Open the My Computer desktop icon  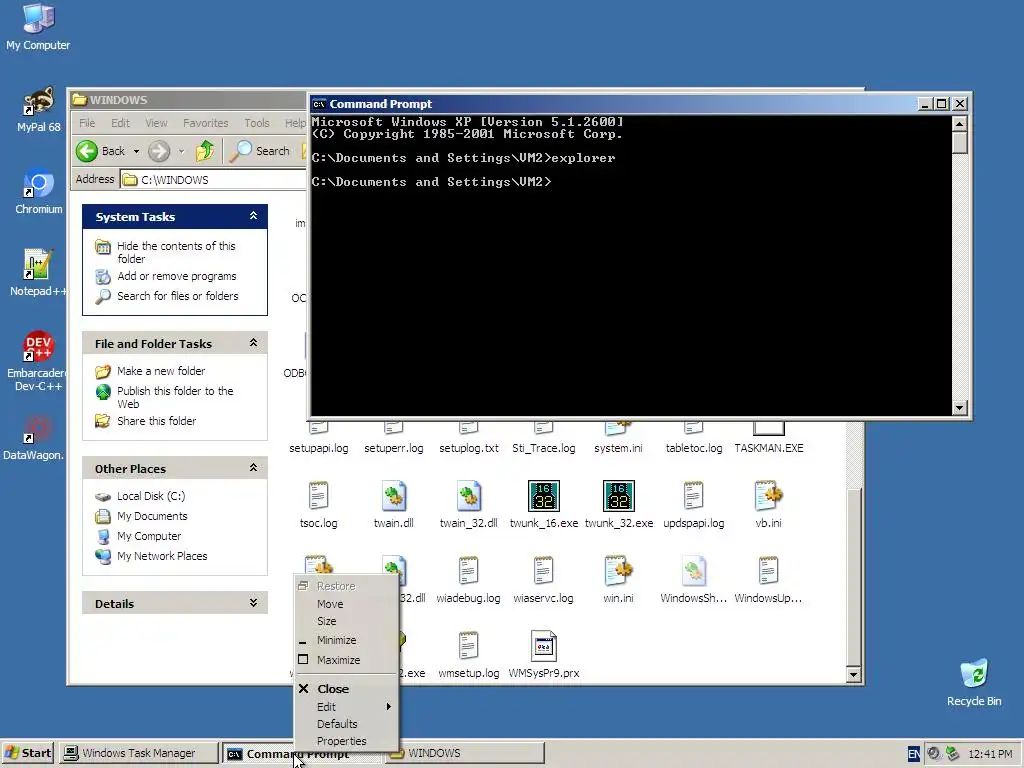tap(38, 26)
